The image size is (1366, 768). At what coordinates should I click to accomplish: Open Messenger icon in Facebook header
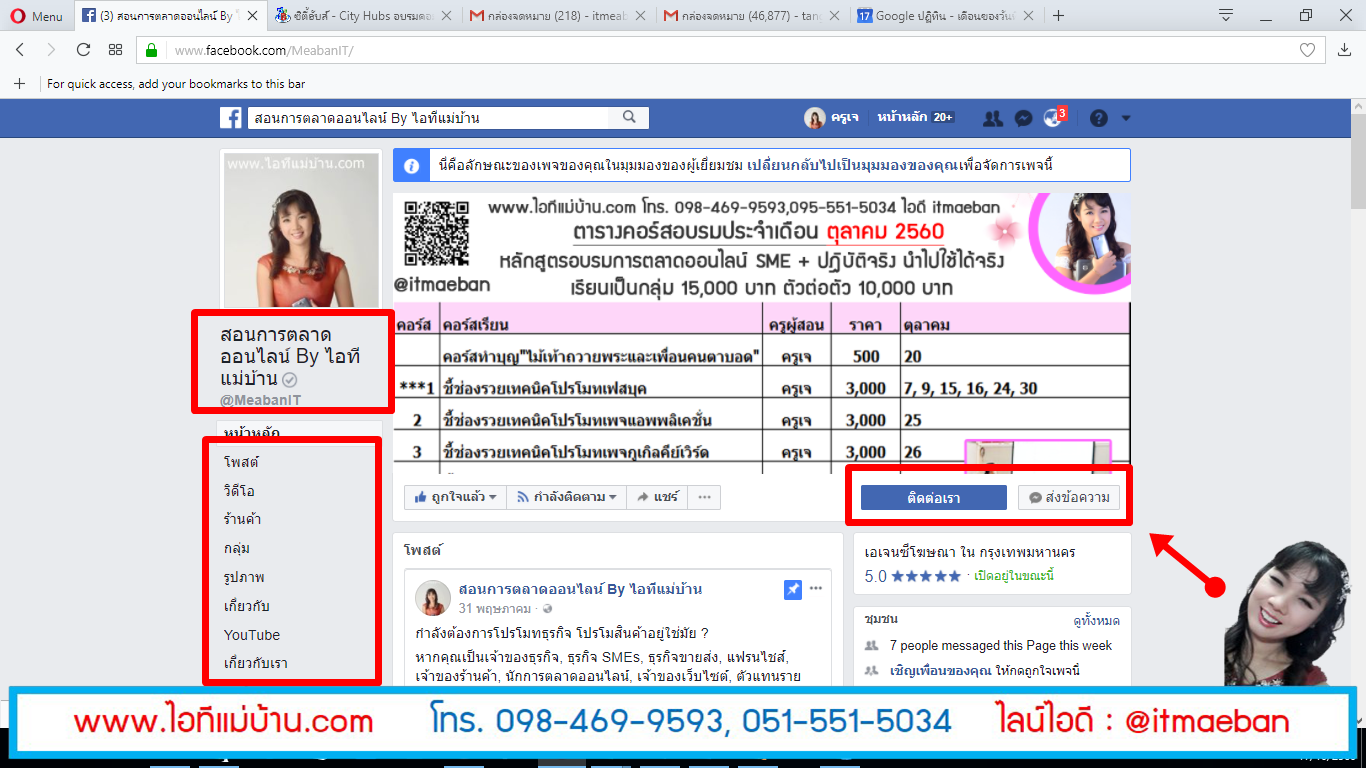pos(1023,118)
